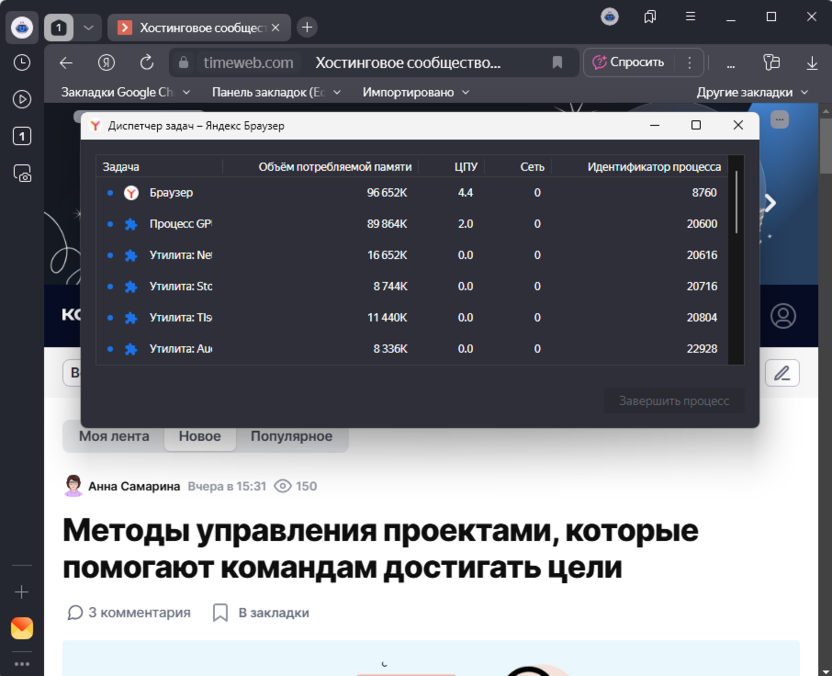Switch to the Новое tab
The width and height of the screenshot is (832, 676).
pyautogui.click(x=200, y=436)
